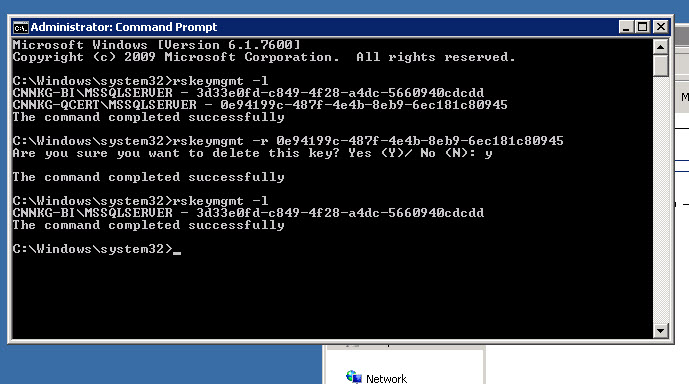Click the scrollbar thumb in the console

point(660,65)
